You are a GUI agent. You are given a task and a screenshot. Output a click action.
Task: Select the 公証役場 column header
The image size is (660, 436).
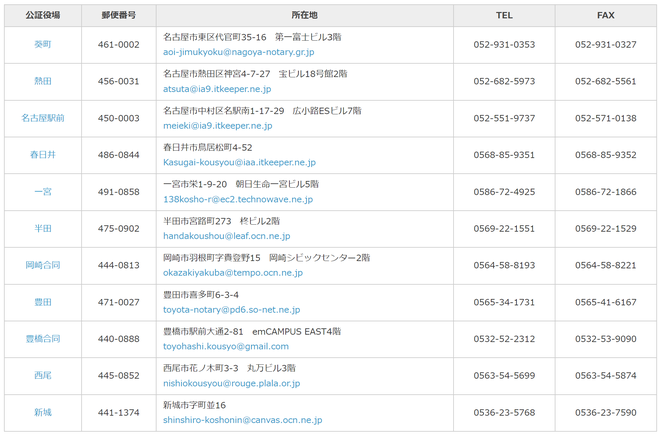coord(43,16)
